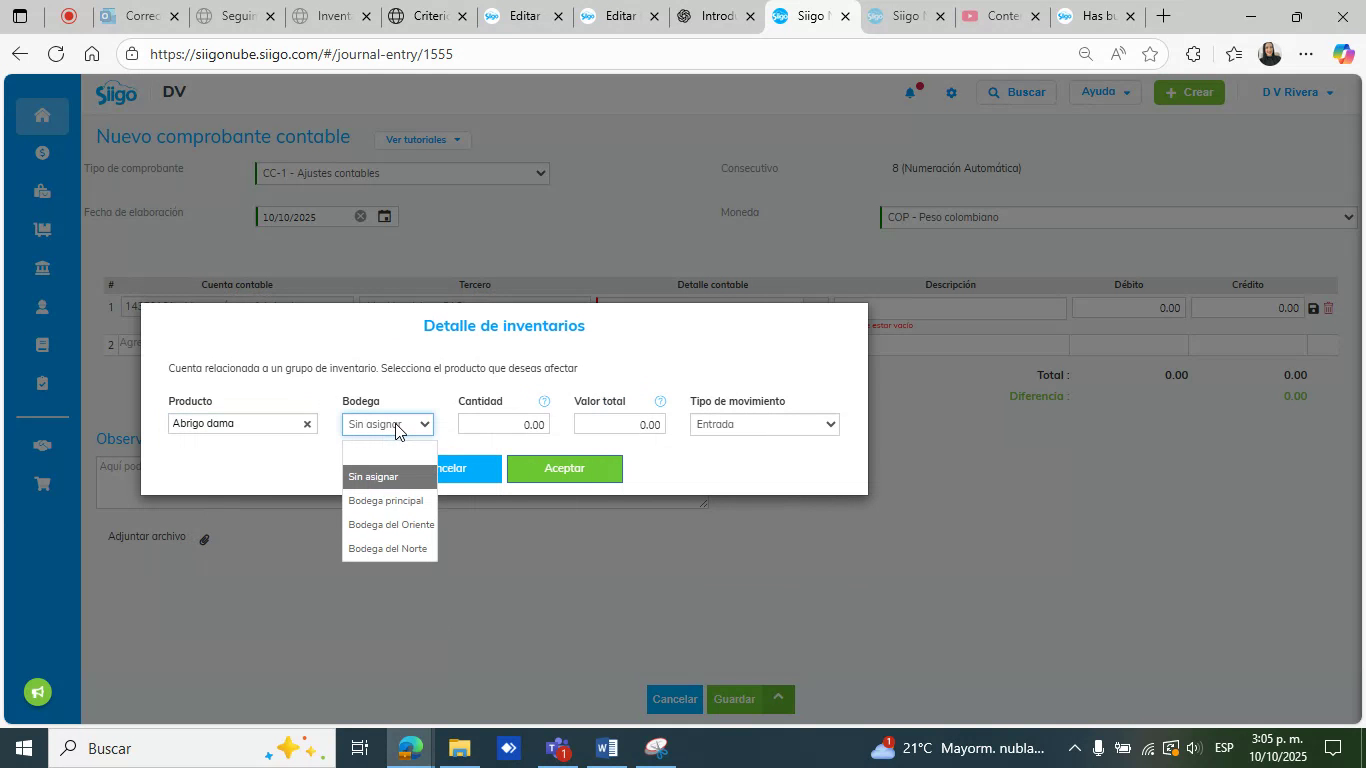The image size is (1366, 768).
Task: Attach a file with the paperclip icon
Action: pyautogui.click(x=204, y=539)
